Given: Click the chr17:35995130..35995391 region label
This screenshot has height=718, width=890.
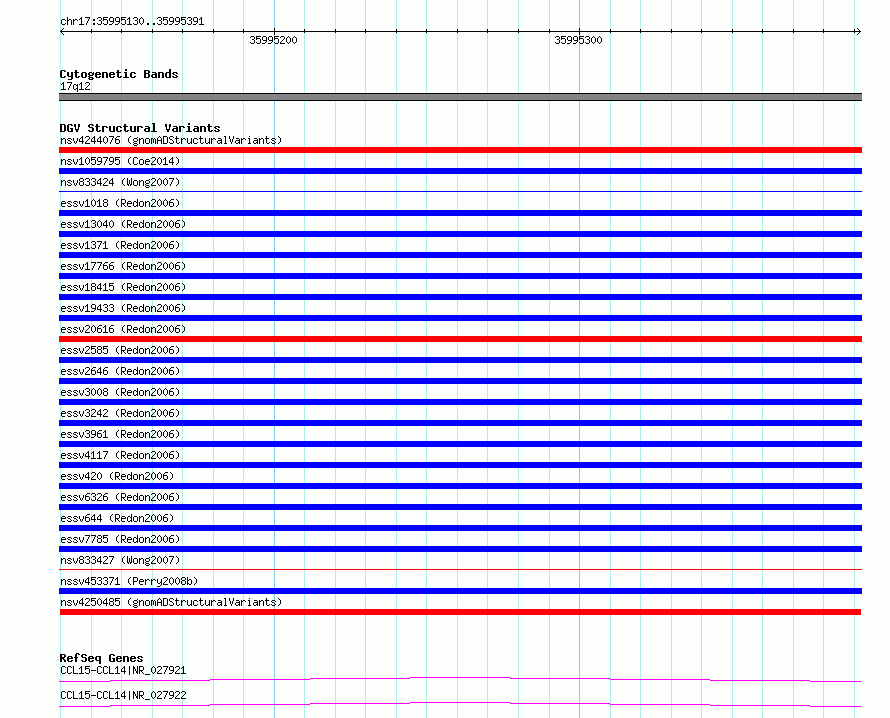Looking at the screenshot, I should [132, 21].
